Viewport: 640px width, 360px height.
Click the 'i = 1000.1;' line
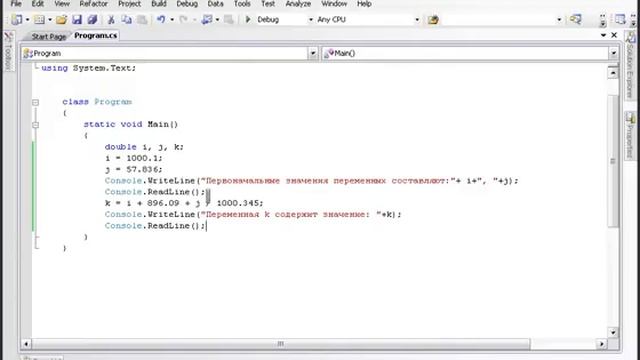133,158
